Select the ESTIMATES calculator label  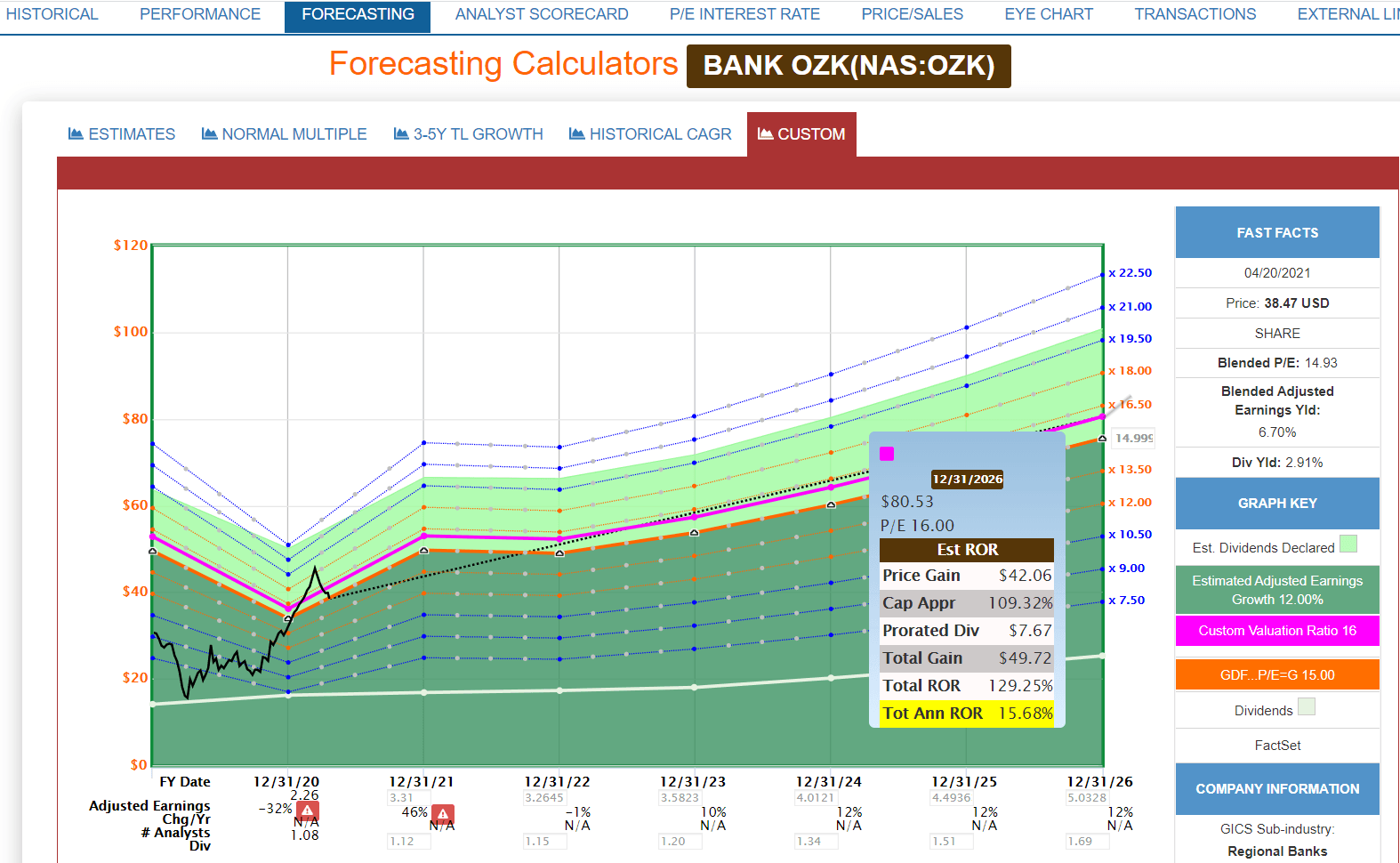[x=132, y=134]
